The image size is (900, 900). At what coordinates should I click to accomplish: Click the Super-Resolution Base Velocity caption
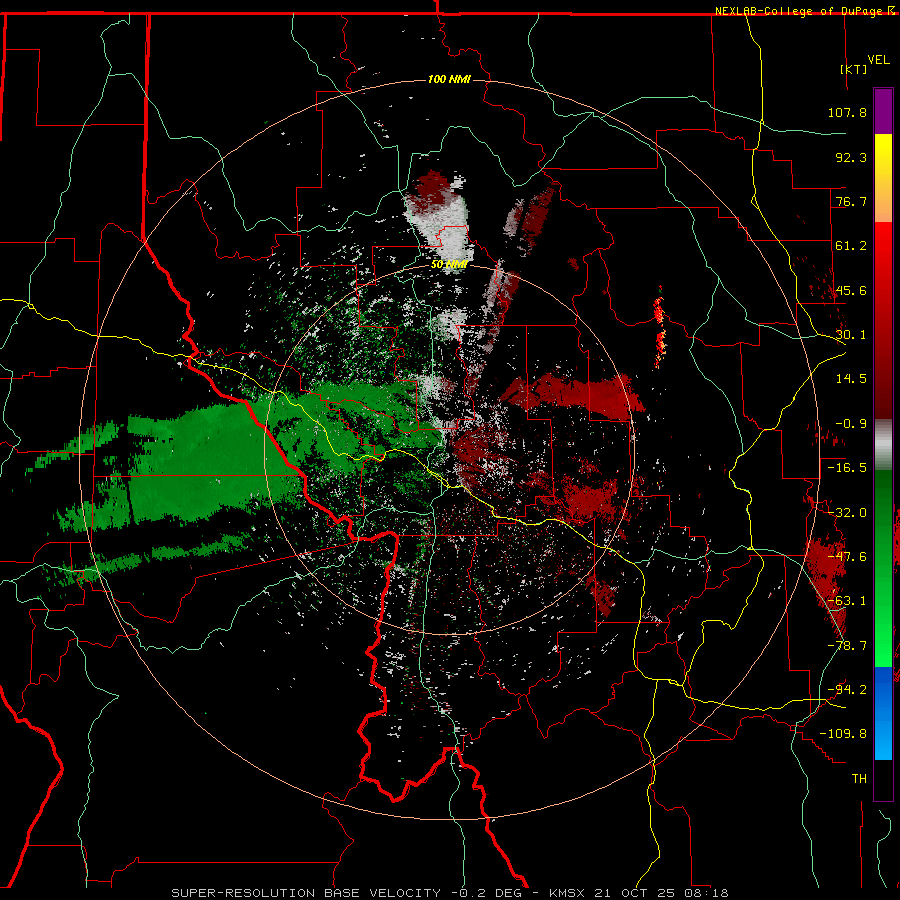pos(450,893)
